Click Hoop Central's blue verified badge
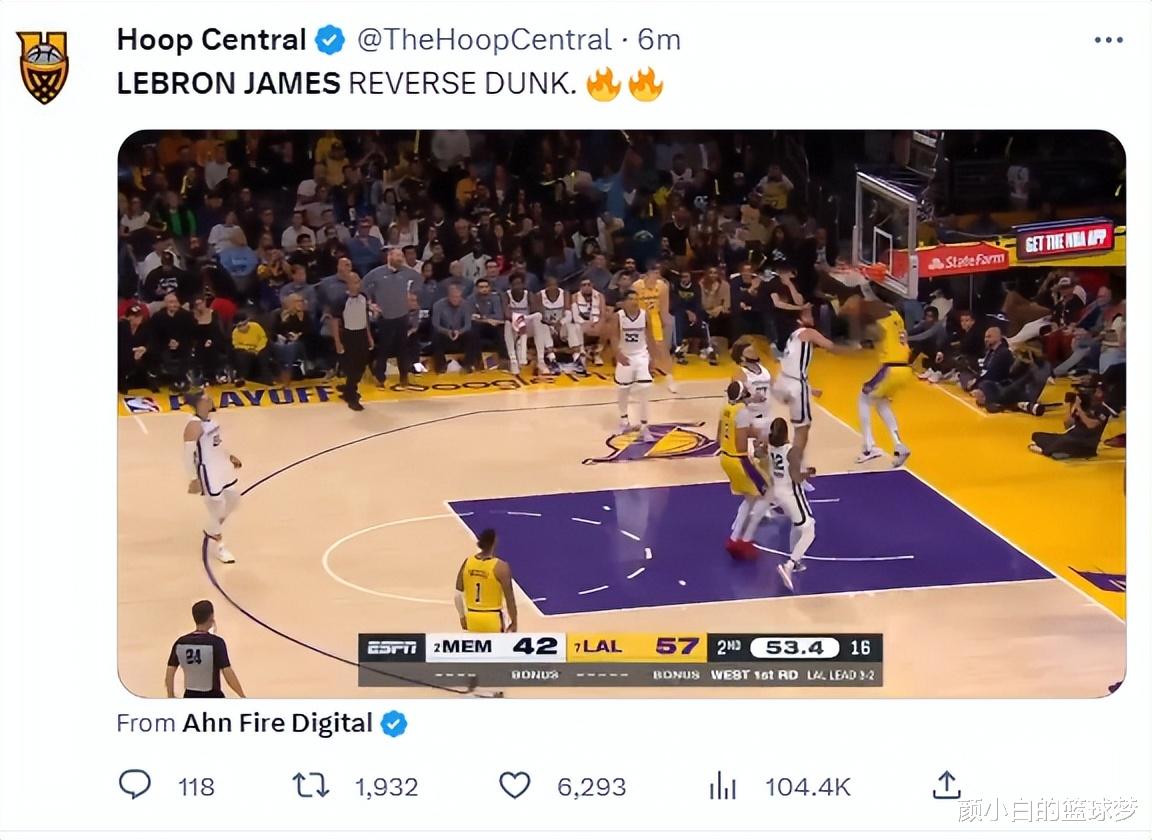 coord(330,40)
